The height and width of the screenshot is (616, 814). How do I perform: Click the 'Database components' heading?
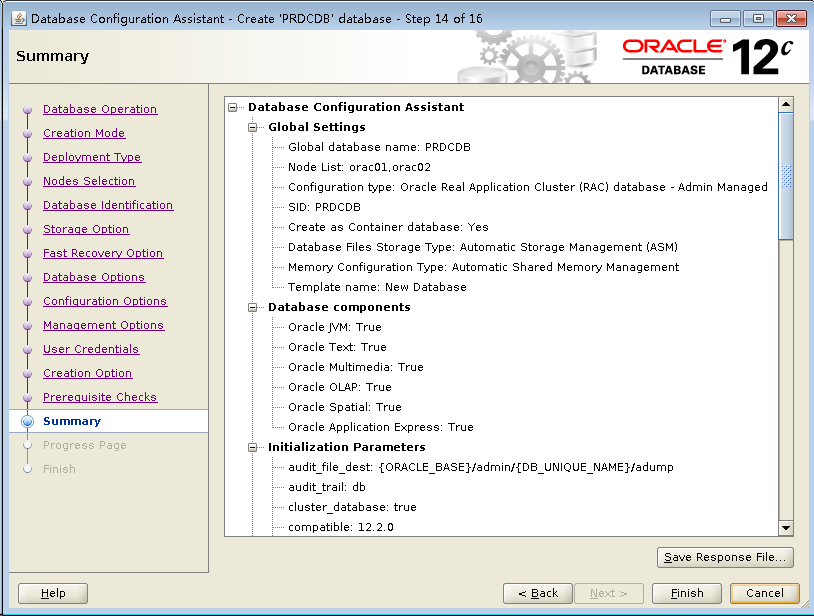pos(339,307)
